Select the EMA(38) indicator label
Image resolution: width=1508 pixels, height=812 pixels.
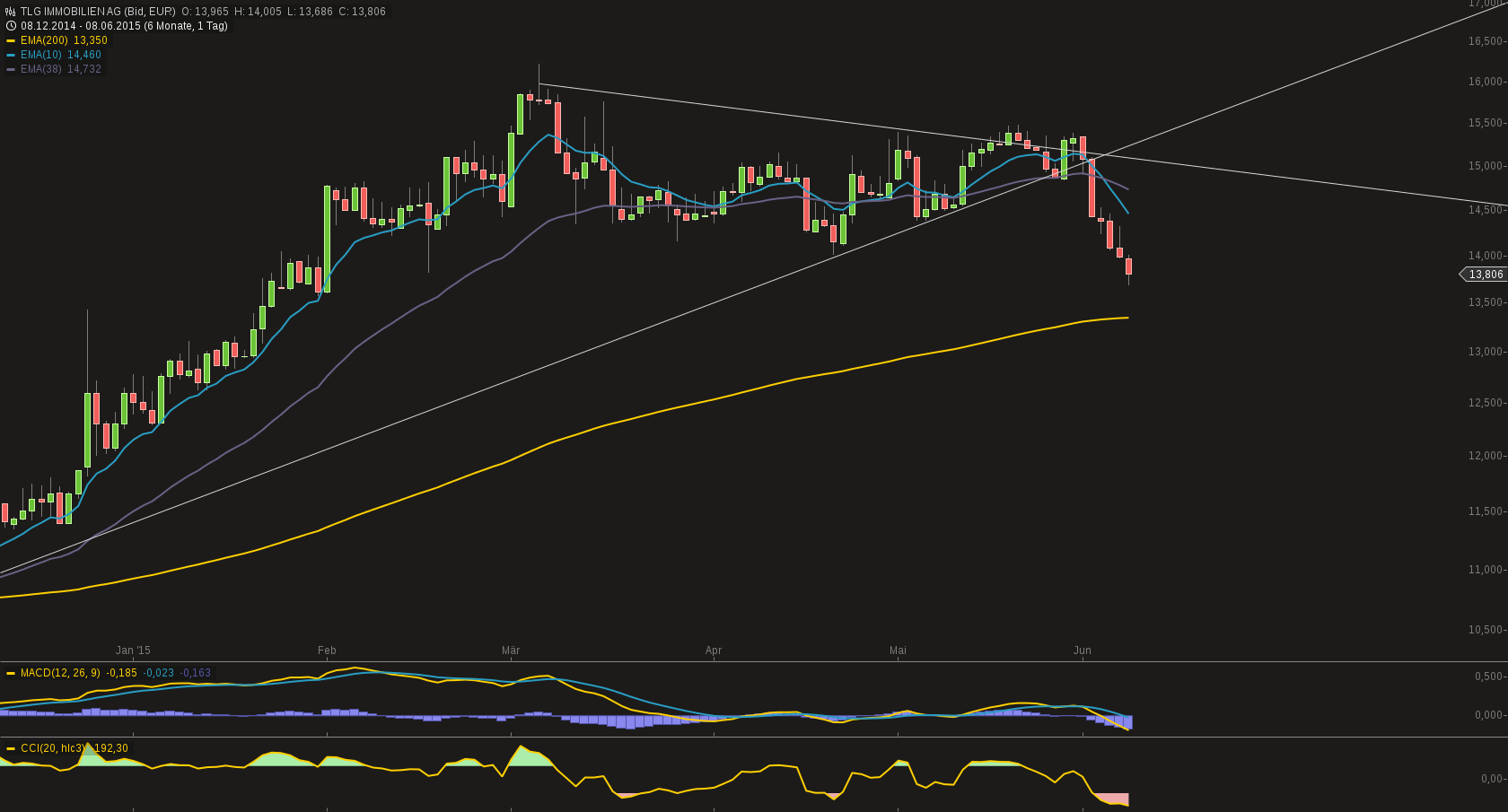coord(42,69)
